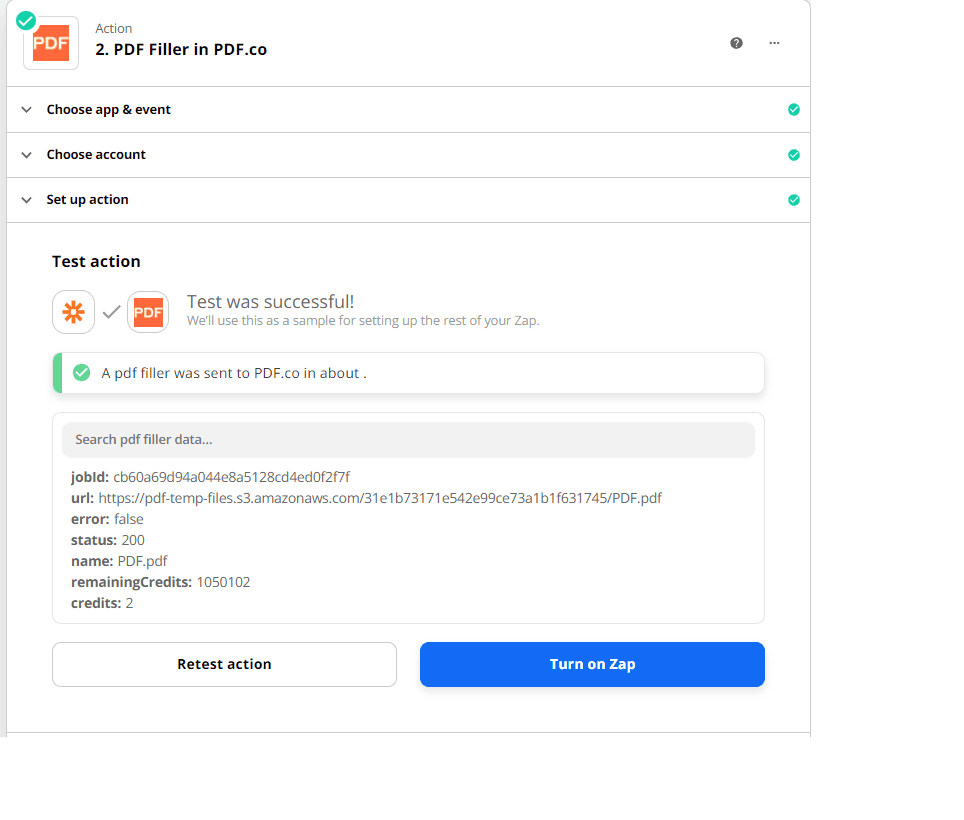Click green check on Choose app & event

(x=793, y=110)
